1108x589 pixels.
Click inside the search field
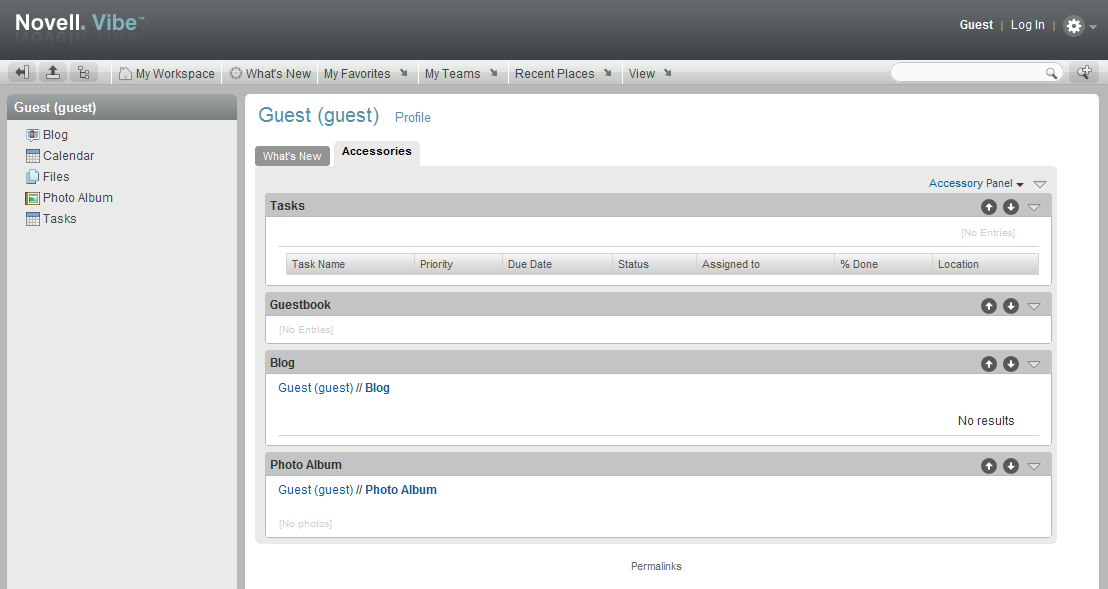coord(965,71)
